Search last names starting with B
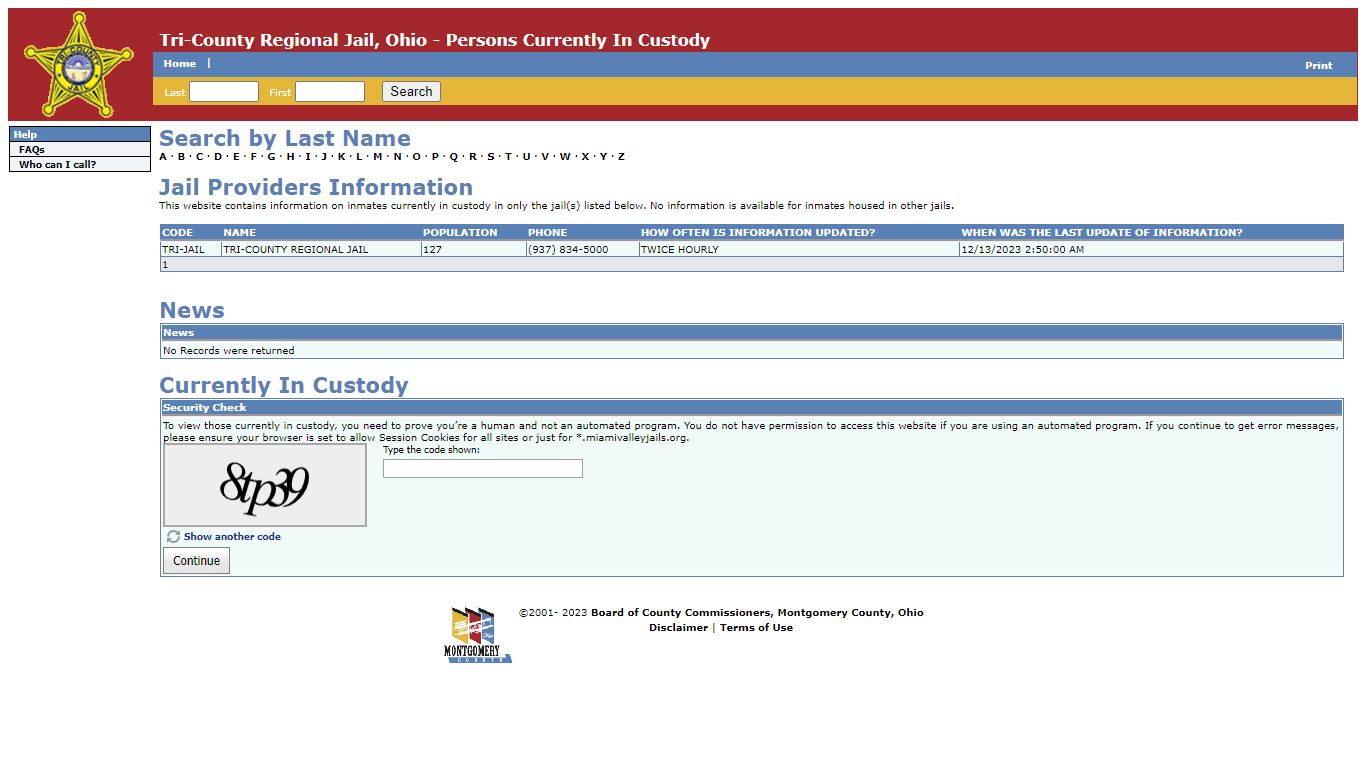The image size is (1366, 768). [x=181, y=157]
